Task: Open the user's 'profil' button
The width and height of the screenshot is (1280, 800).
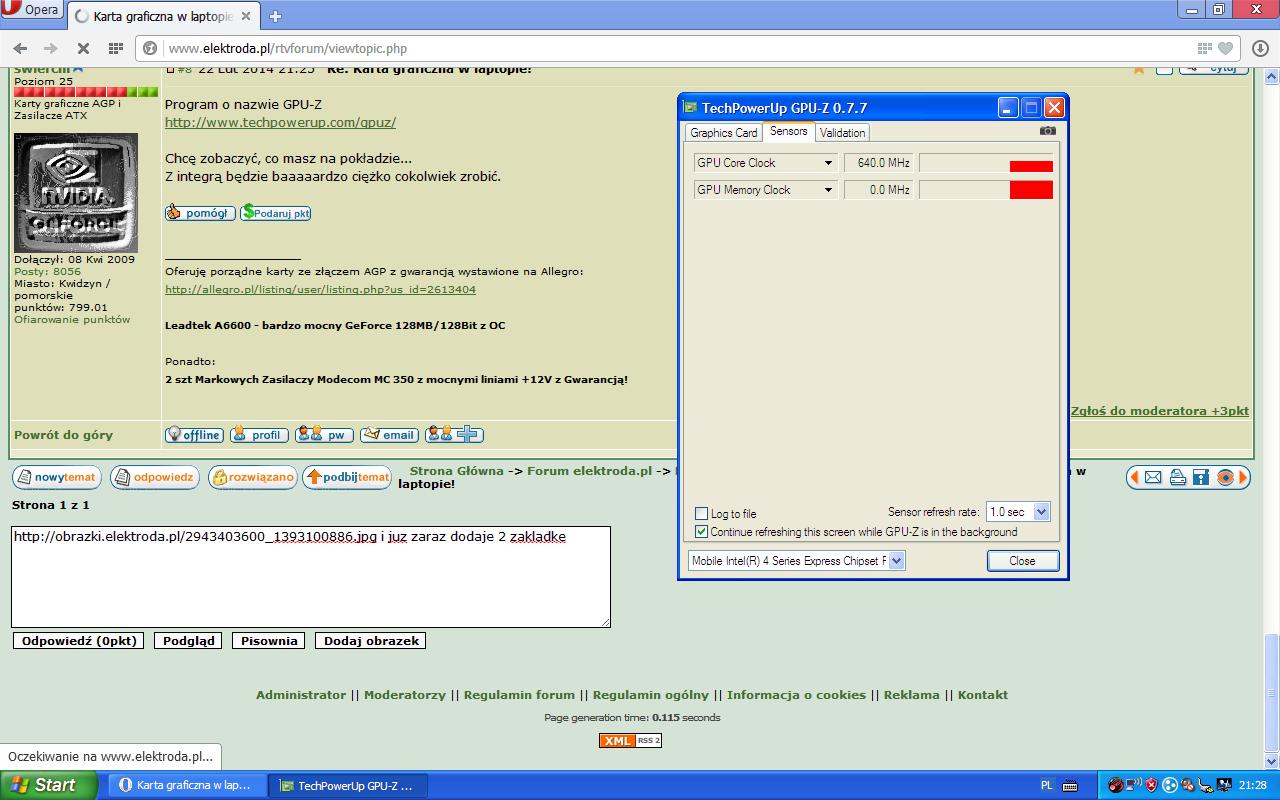Action: pyautogui.click(x=259, y=435)
